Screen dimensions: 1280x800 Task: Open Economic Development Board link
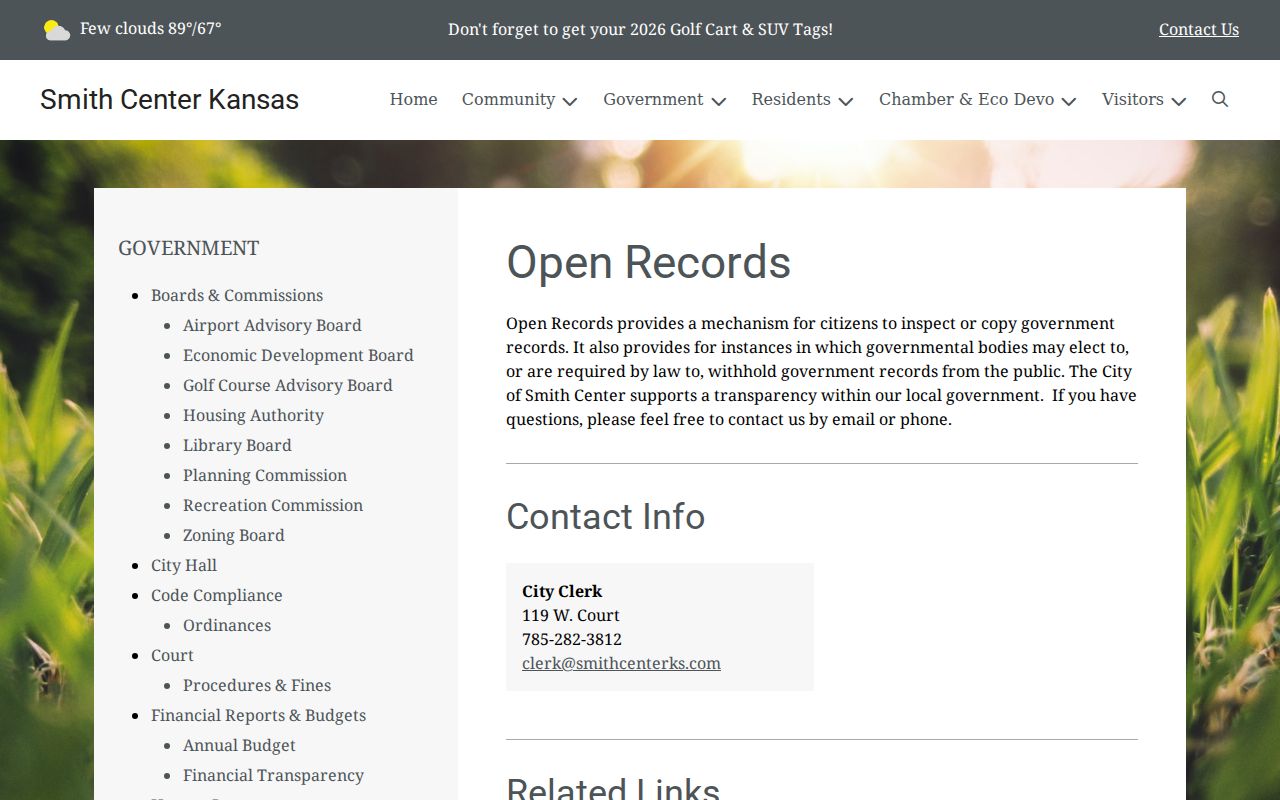pyautogui.click(x=298, y=355)
